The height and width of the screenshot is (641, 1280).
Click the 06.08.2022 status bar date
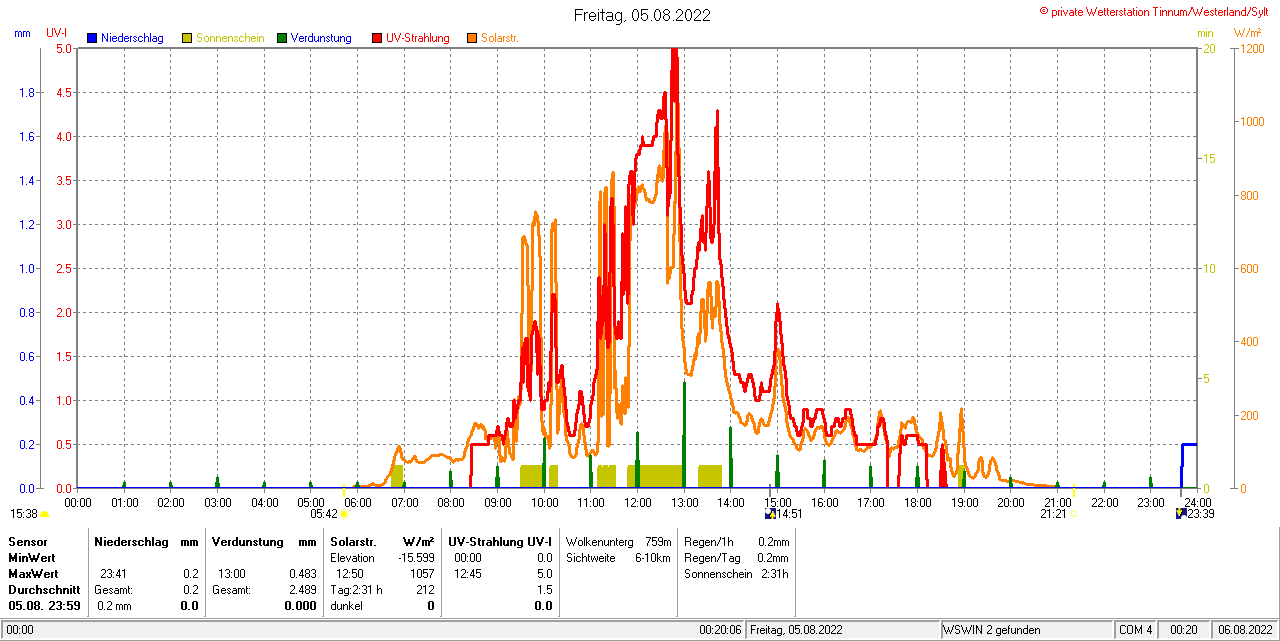click(x=1243, y=630)
